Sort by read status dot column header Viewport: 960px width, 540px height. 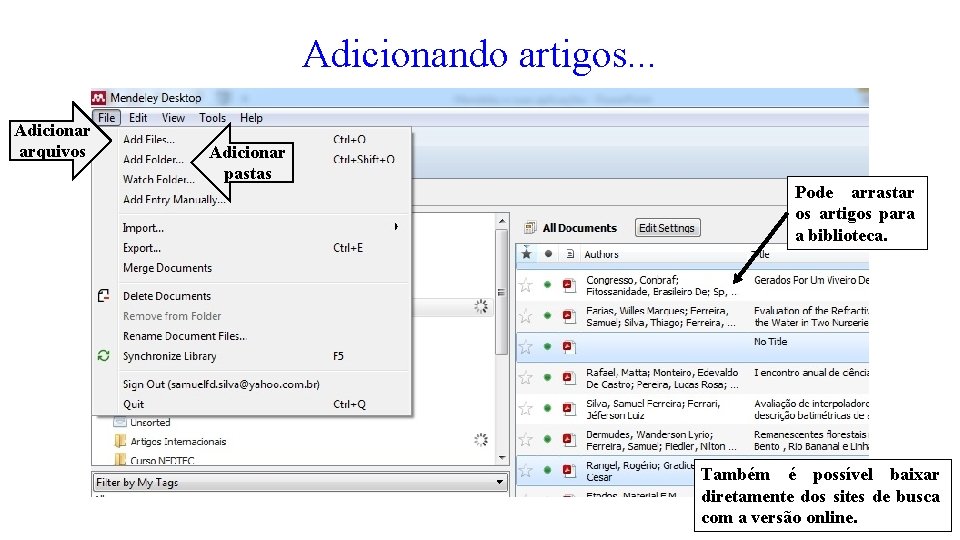(x=548, y=253)
